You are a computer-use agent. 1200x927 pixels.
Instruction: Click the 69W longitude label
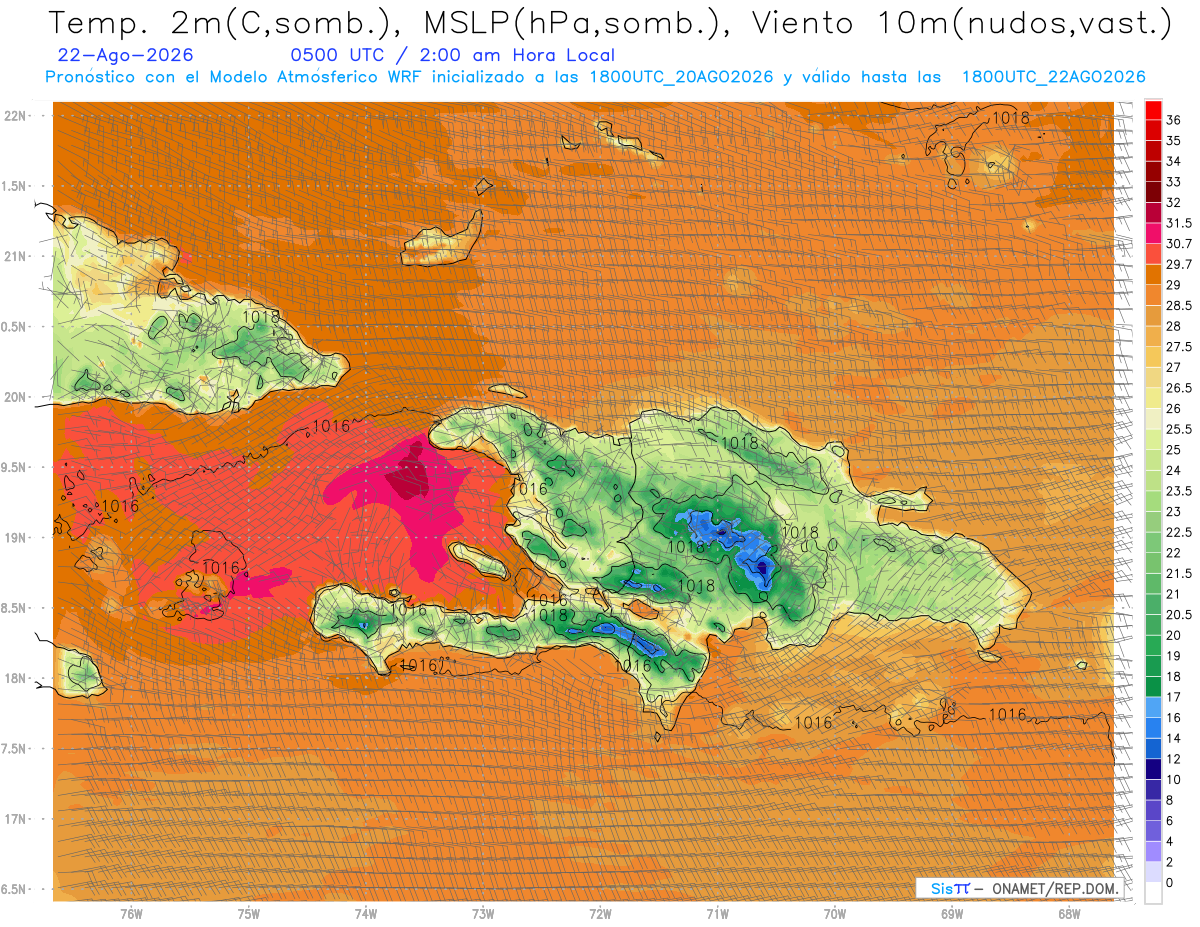[x=952, y=914]
